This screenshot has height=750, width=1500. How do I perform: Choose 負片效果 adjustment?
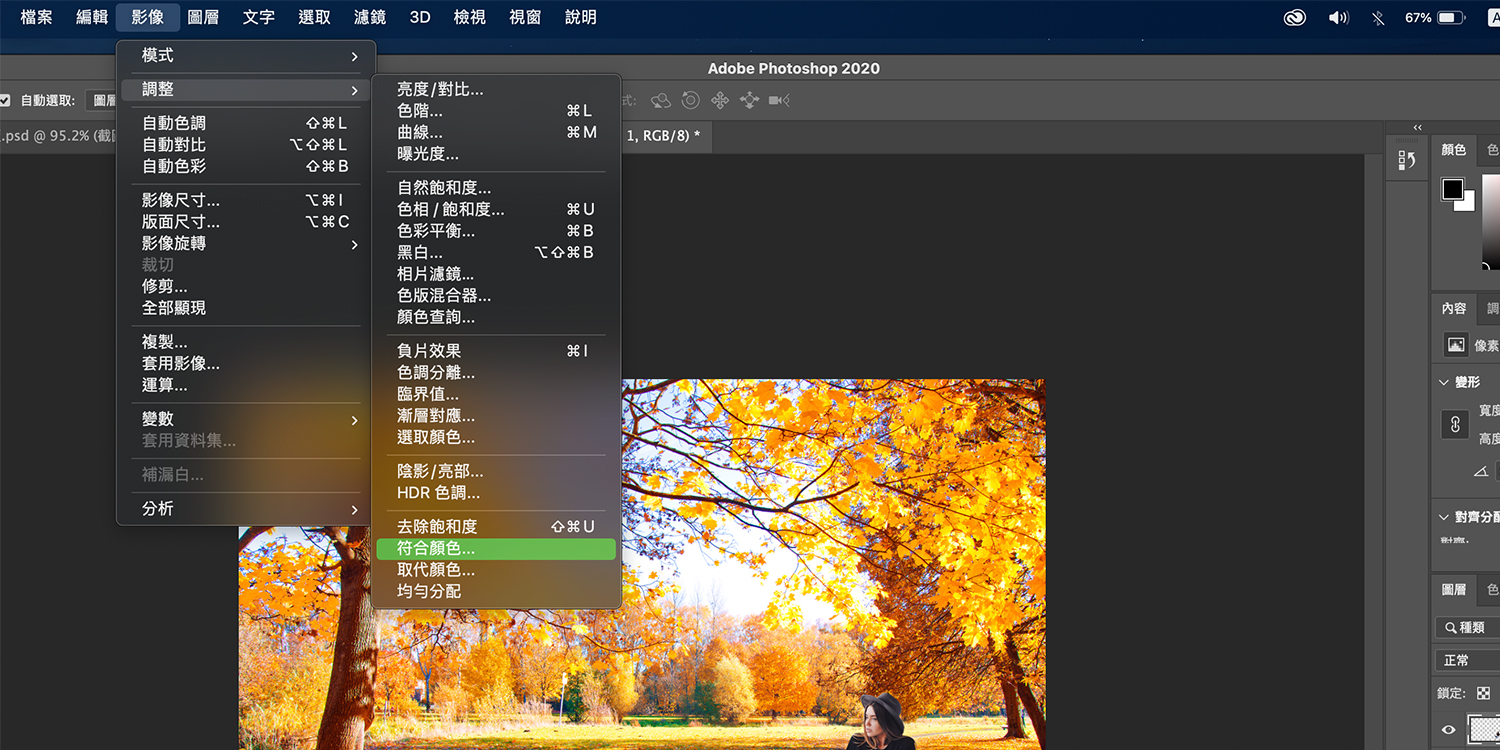pyautogui.click(x=496, y=351)
